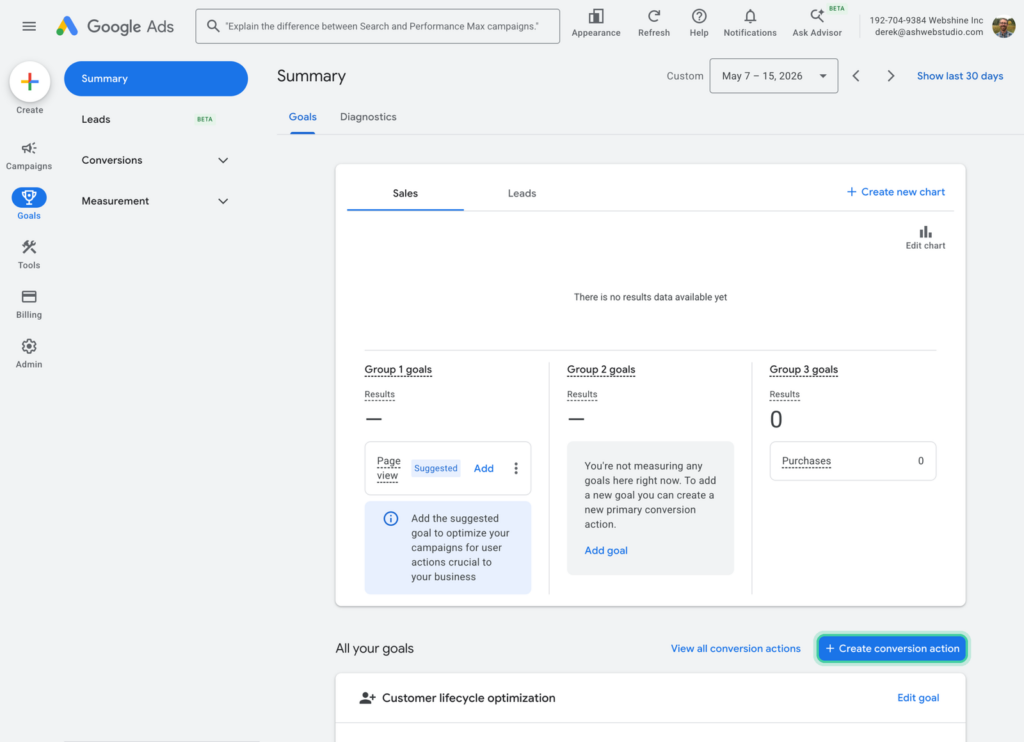This screenshot has width=1024, height=742.
Task: Open Admin gear in sidebar
Action: coord(29,353)
